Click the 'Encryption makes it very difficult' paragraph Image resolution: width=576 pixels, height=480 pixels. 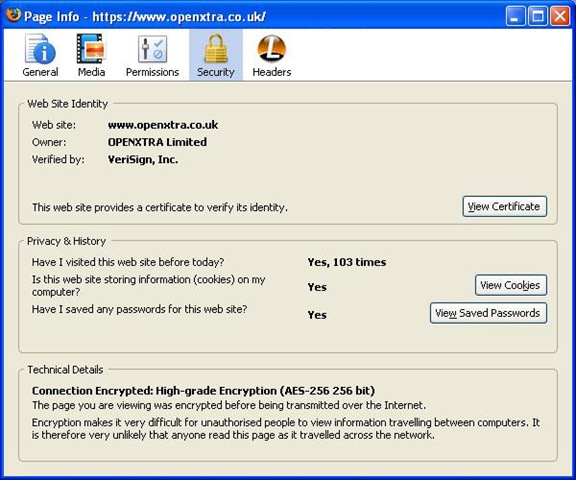286,429
